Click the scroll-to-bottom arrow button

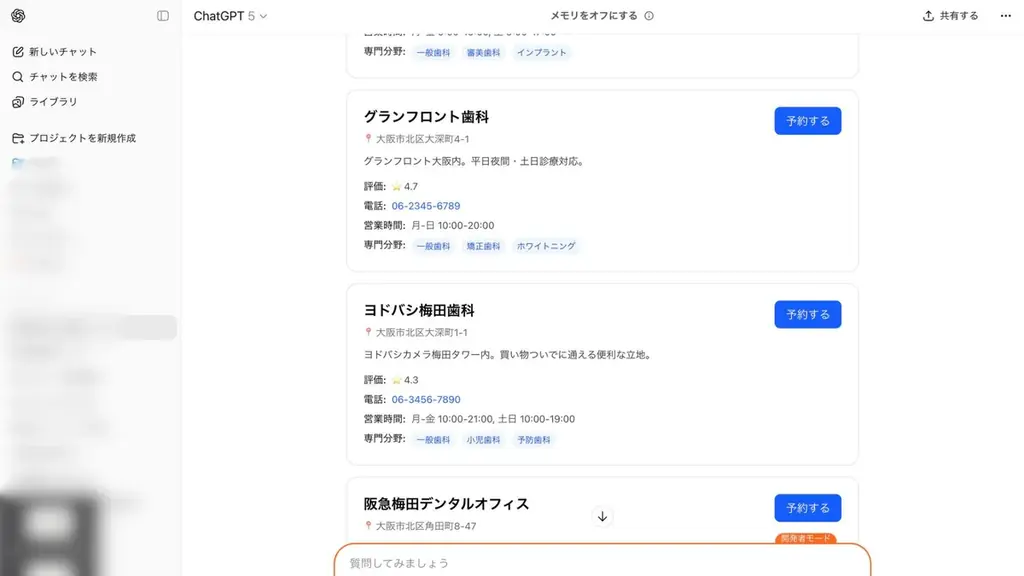[x=603, y=516]
